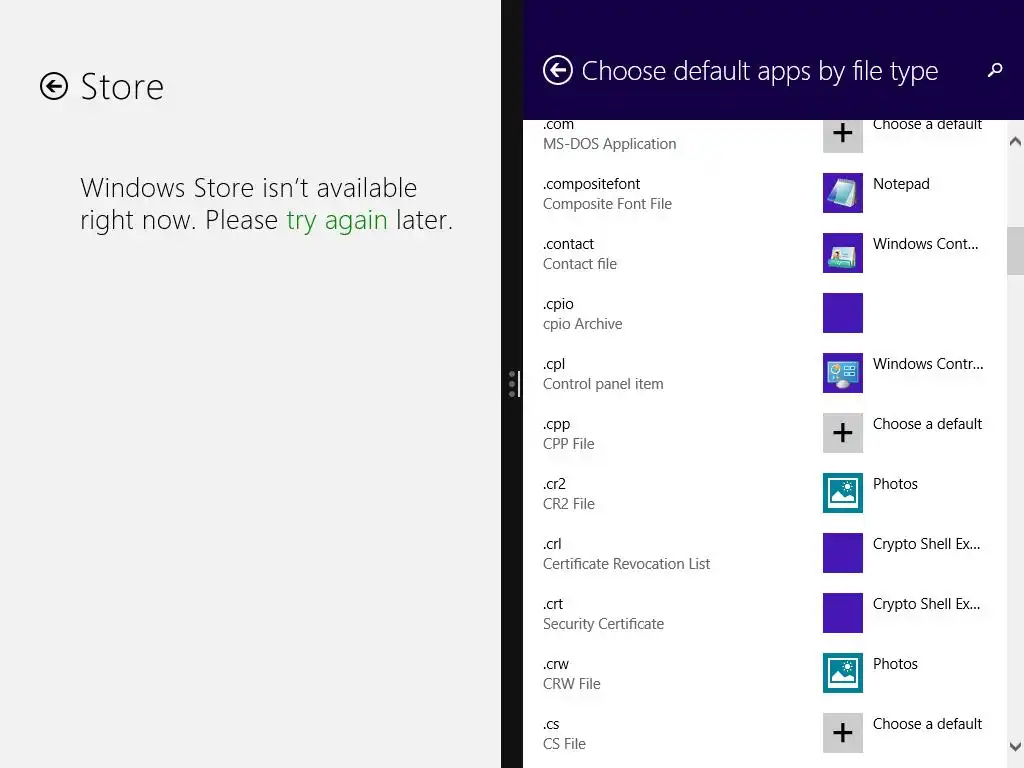Screen dimensions: 1024x768
Task: Click the CR2 File description
Action: tap(569, 504)
